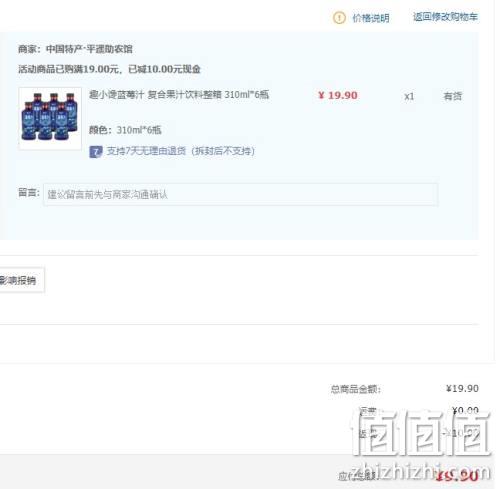Click the 总商品金额 label
Screen dimensions: 500x489
click(x=356, y=389)
